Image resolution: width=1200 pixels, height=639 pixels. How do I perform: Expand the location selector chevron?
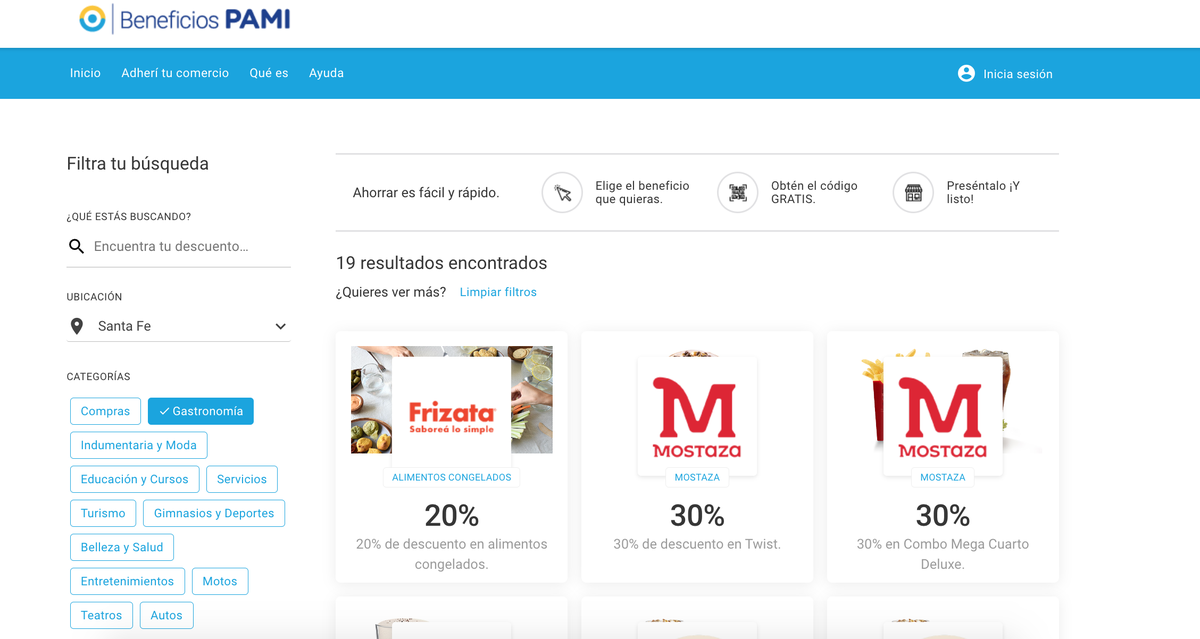click(x=280, y=325)
